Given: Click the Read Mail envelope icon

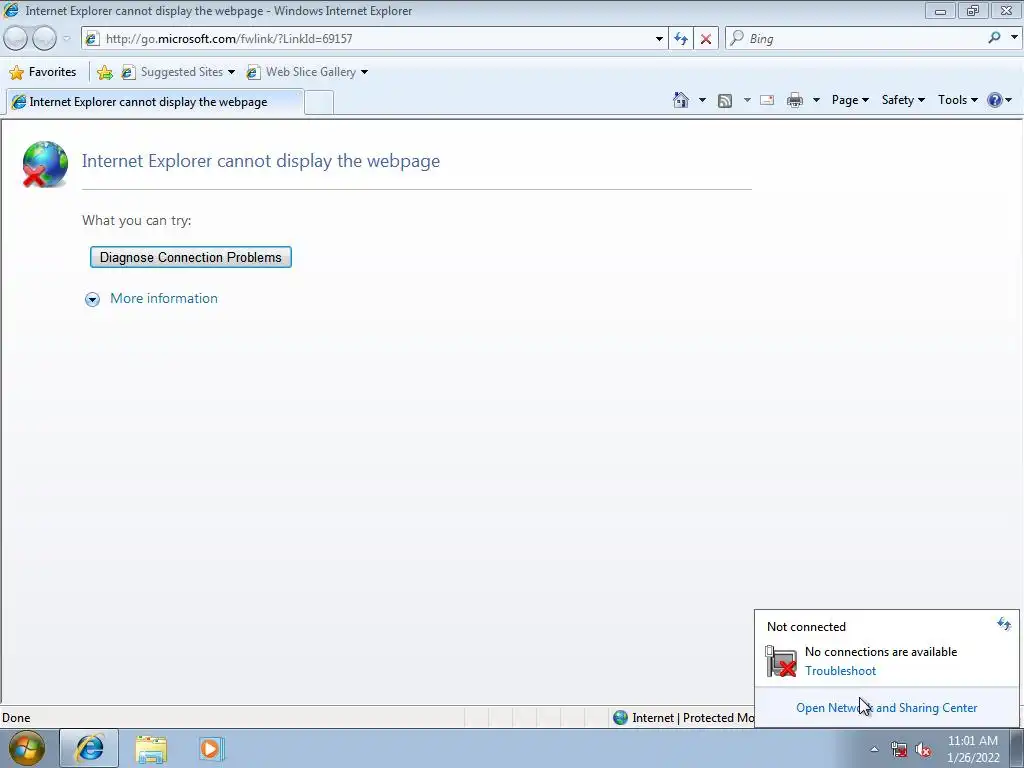Looking at the screenshot, I should click(767, 100).
